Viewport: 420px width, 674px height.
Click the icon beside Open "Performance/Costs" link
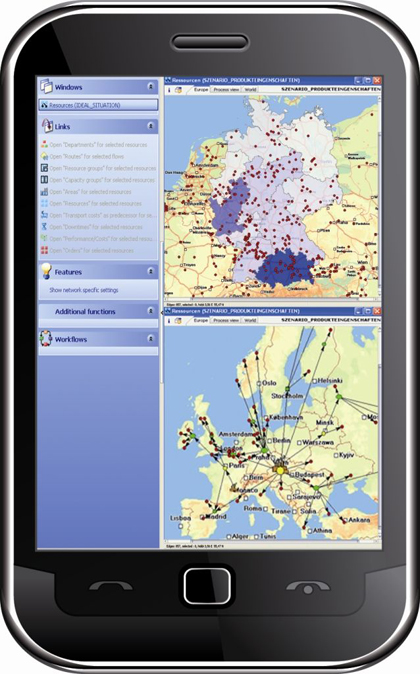44,238
